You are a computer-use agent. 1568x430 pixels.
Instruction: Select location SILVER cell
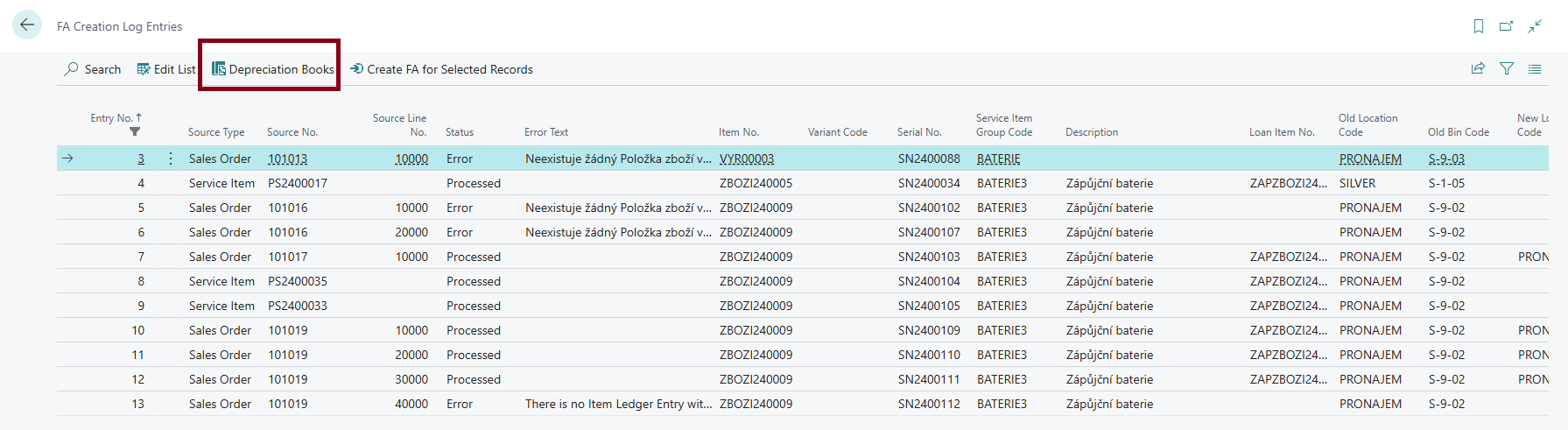coord(1357,183)
